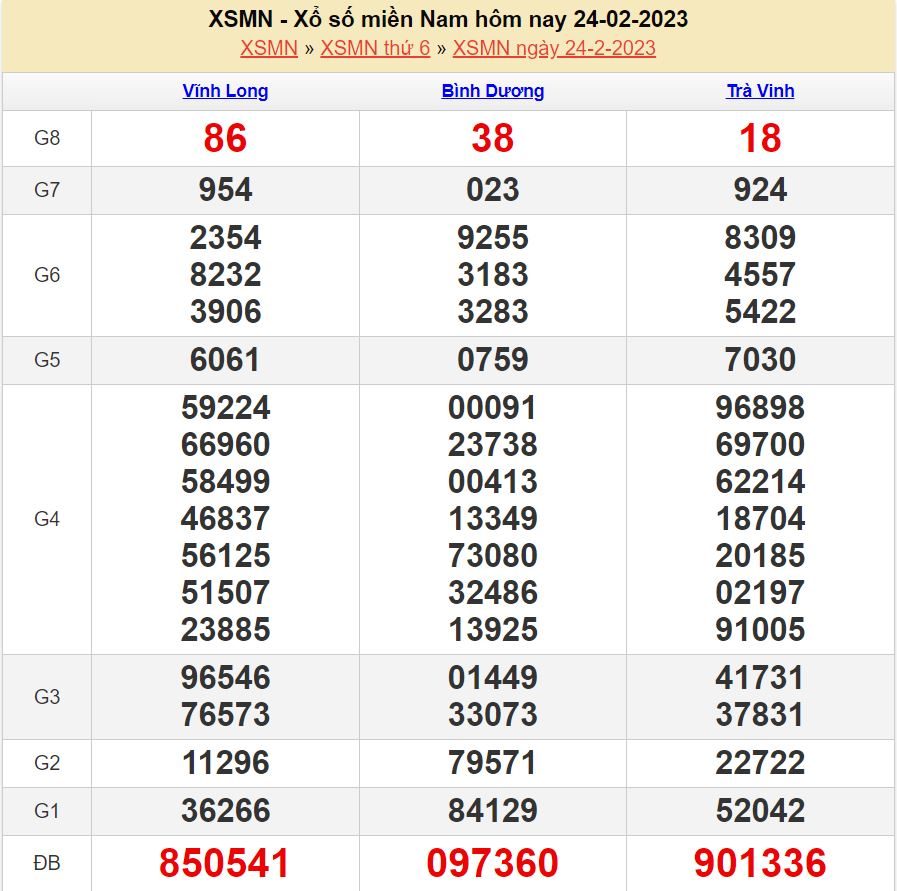Viewport: 897px width, 891px height.
Task: Select the G7 prize row label
Action: tap(47, 189)
